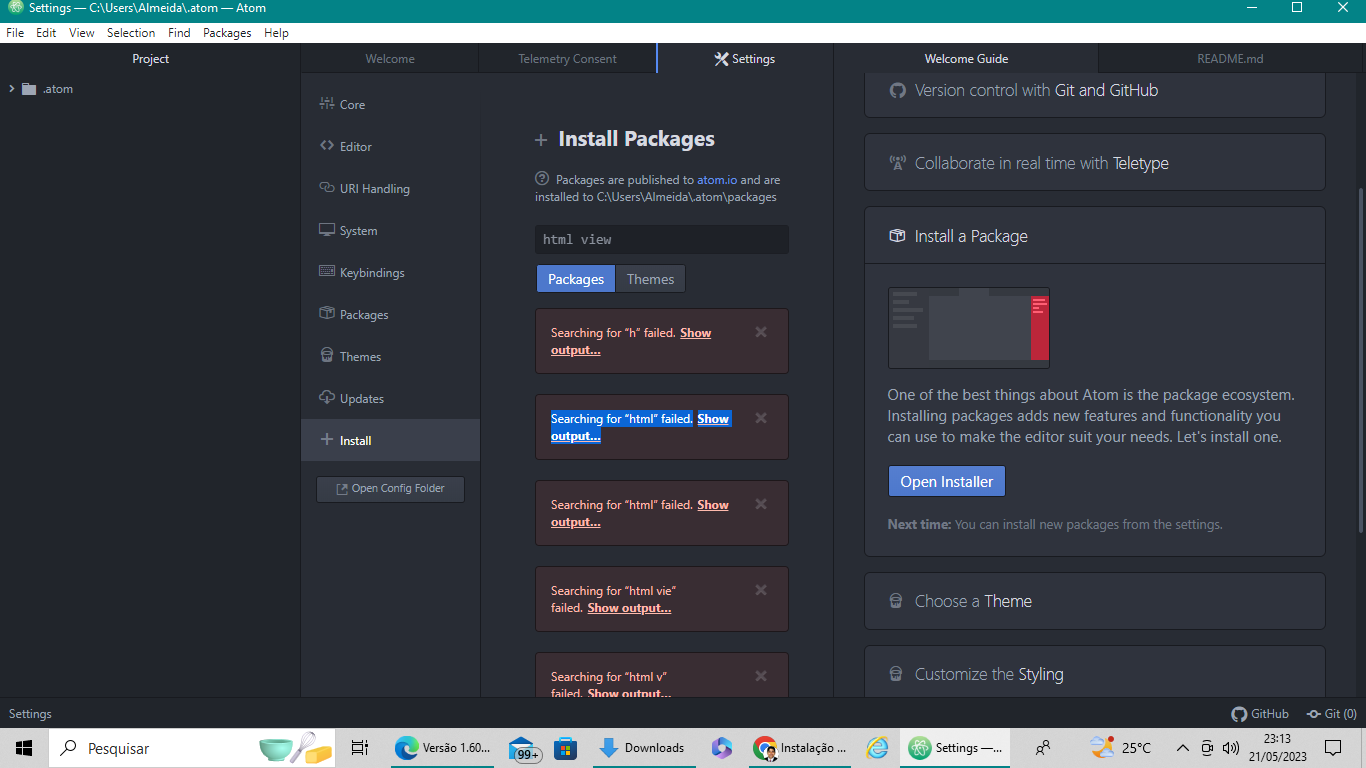Open the Windows notification center icon
The image size is (1366, 768).
1332,748
